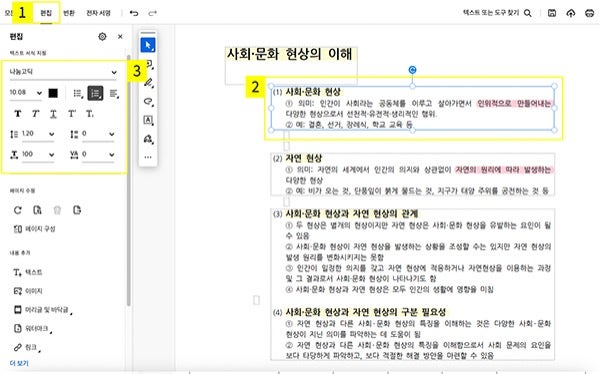Upload the file to cloud

pos(571,13)
